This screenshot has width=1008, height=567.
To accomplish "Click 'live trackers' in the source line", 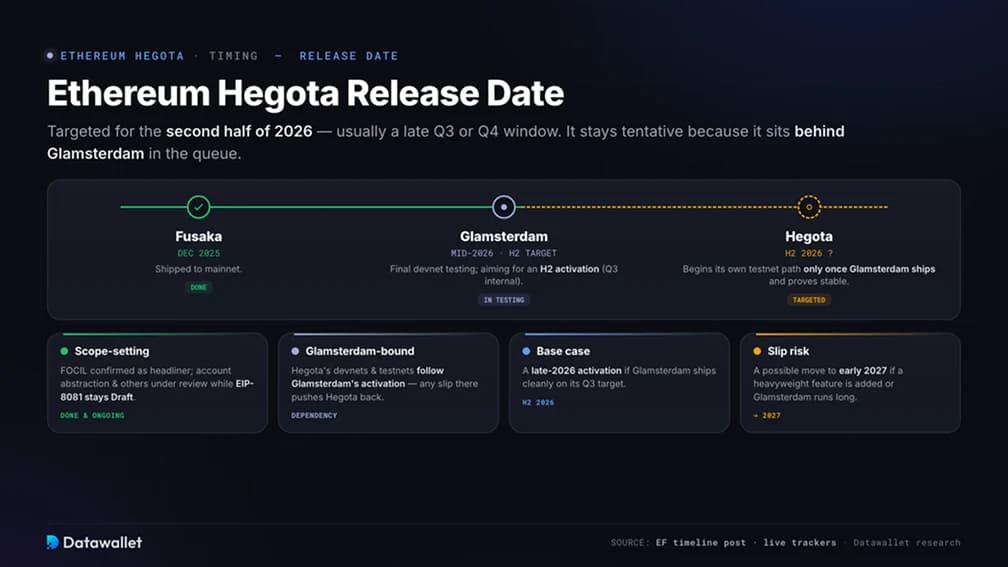I will 800,543.
